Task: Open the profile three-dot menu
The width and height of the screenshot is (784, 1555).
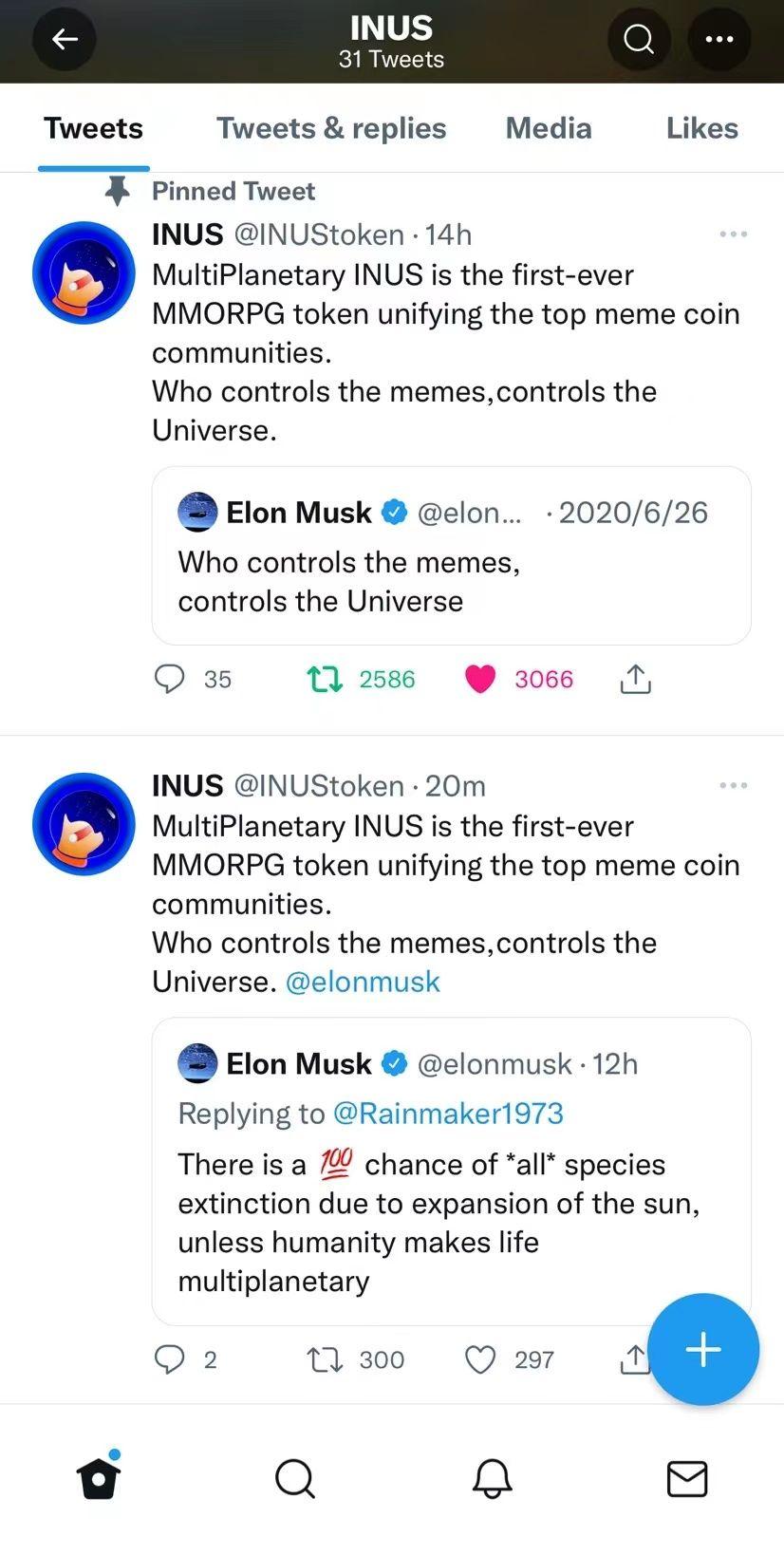Action: (719, 39)
